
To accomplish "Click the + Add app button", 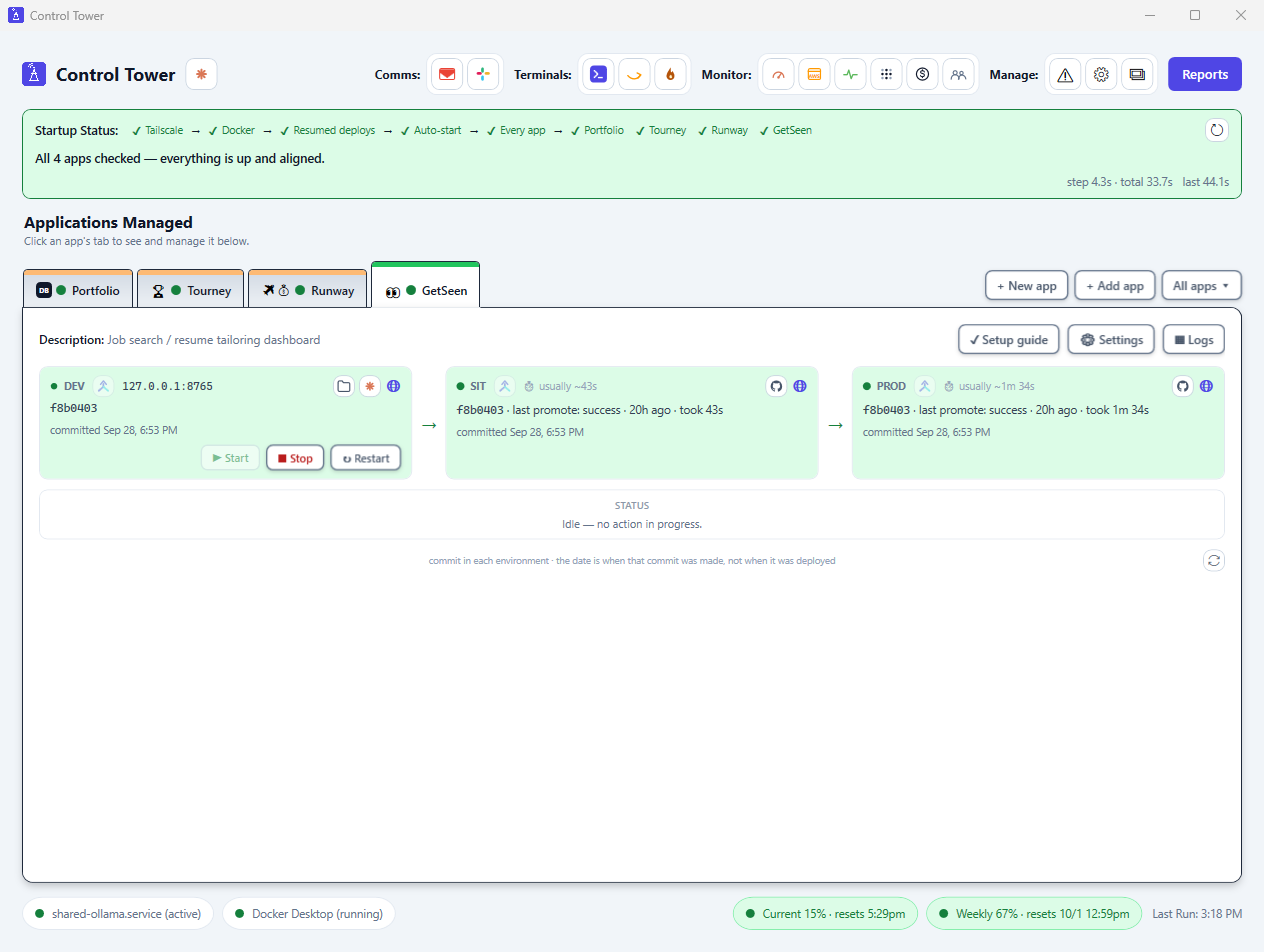I will pos(1115,285).
